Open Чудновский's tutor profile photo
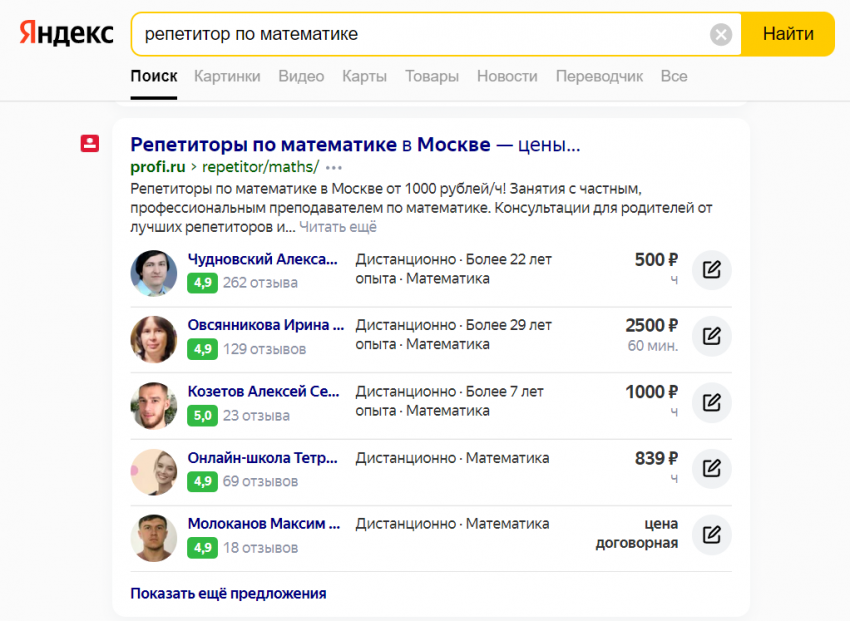 pyautogui.click(x=153, y=272)
